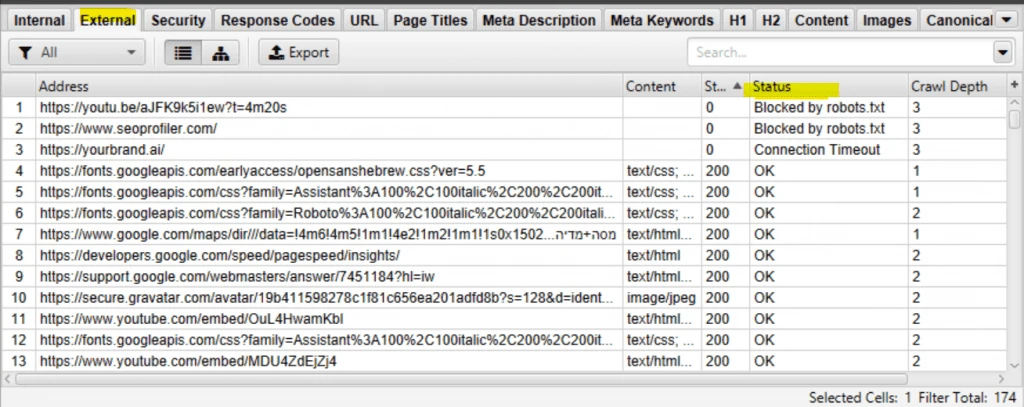This screenshot has height=407, width=1024.
Task: Select the Page Titles tab
Action: 430,20
